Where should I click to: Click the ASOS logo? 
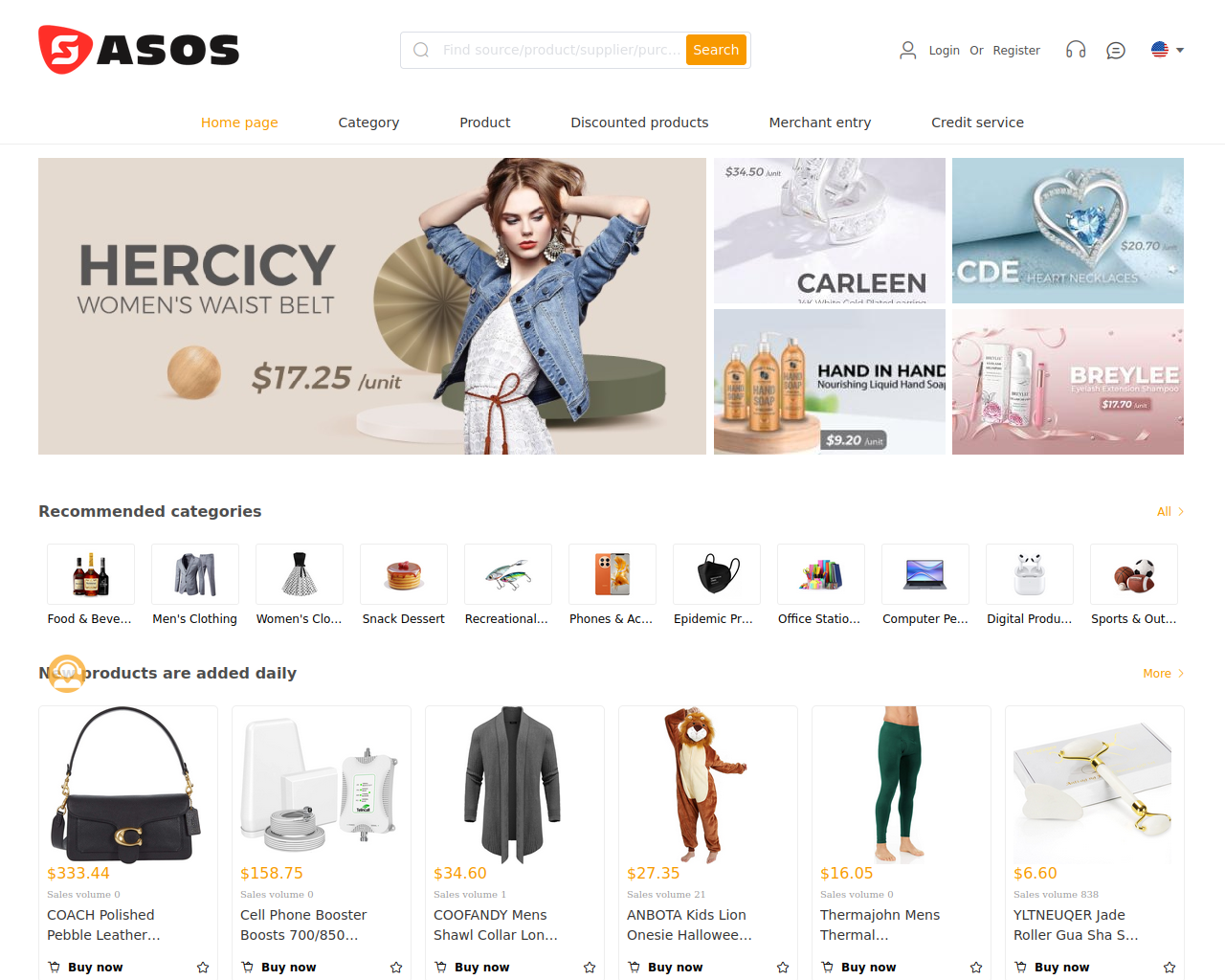tap(139, 50)
